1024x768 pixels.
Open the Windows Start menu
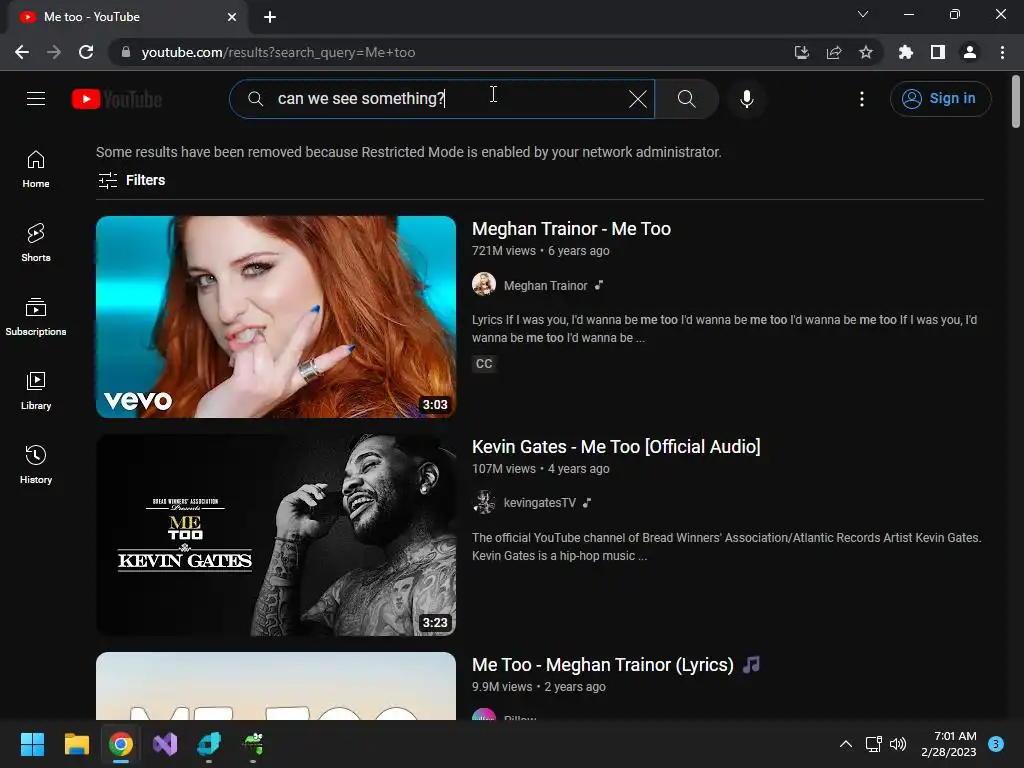(x=32, y=744)
